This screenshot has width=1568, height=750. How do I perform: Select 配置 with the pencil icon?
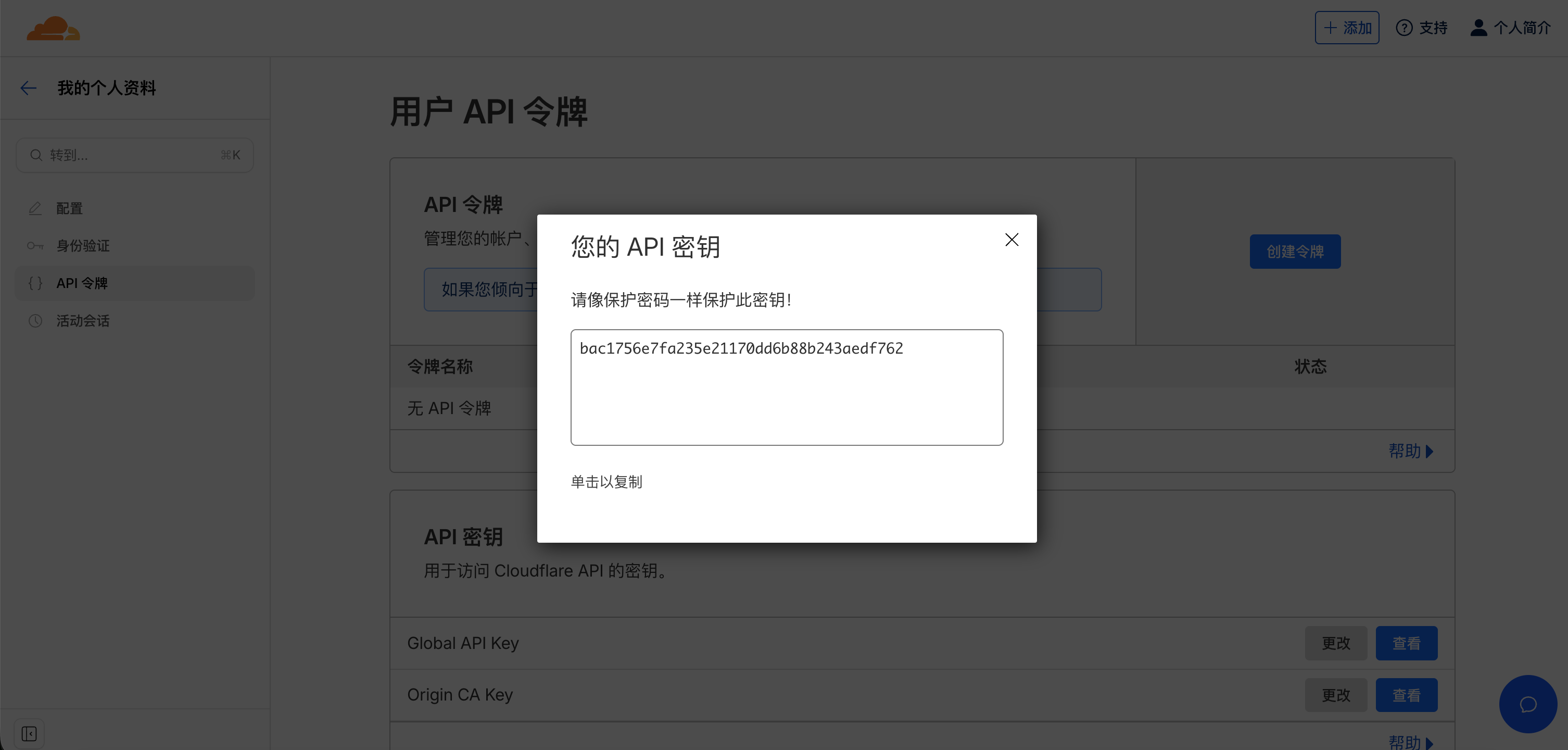coord(35,208)
